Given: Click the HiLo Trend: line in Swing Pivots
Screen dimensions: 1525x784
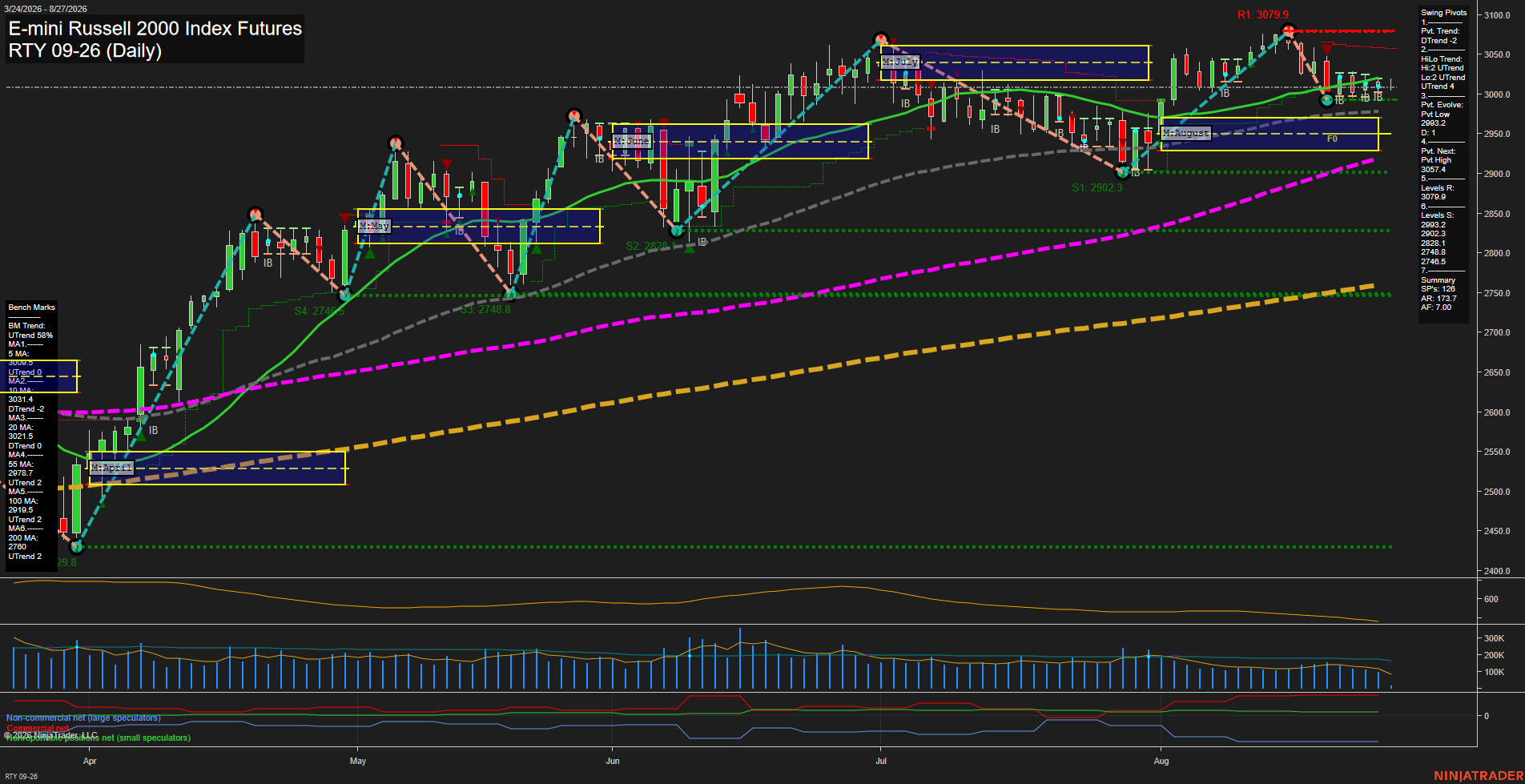Looking at the screenshot, I should click(1442, 59).
